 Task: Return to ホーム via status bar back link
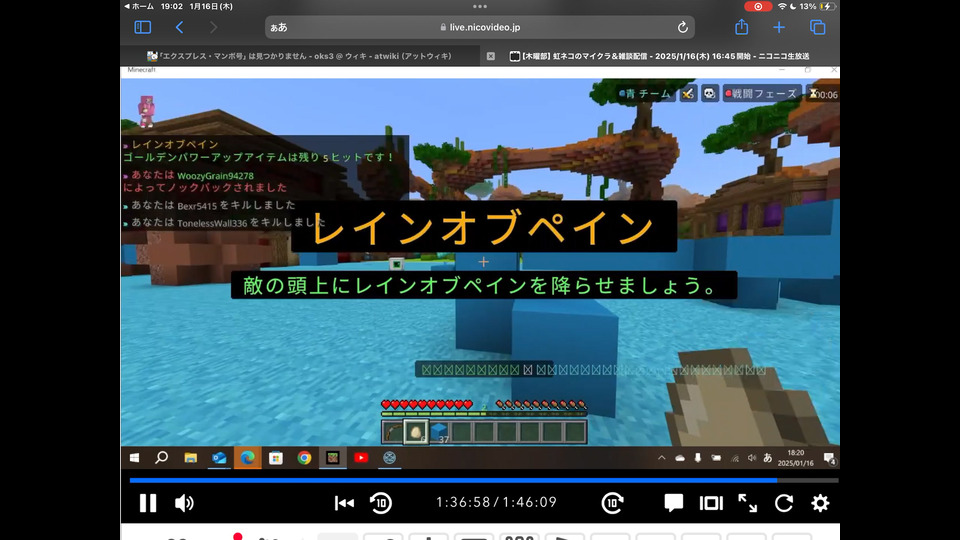[x=139, y=6]
